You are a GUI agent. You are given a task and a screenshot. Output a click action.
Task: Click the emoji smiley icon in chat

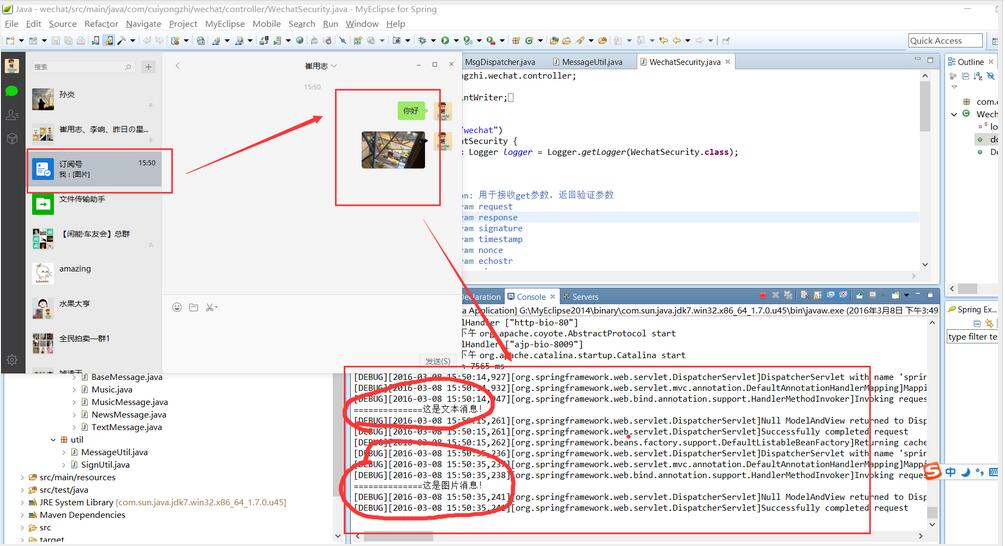click(x=177, y=307)
